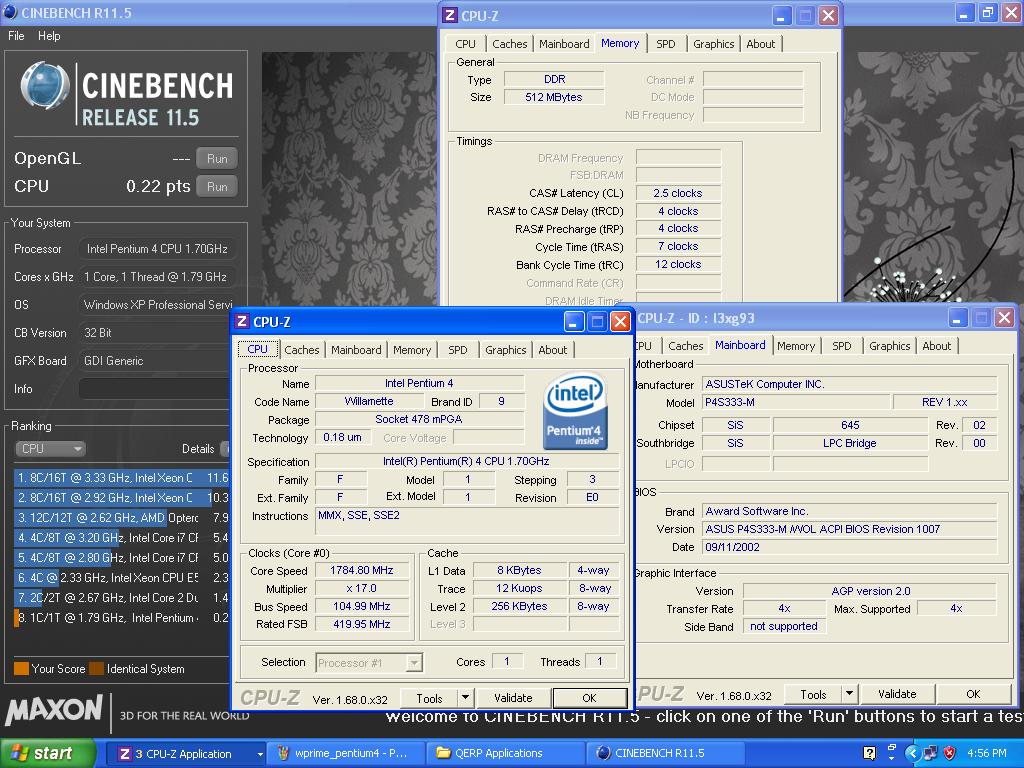
Task: Click Validate in front CPU-Z window
Action: [513, 698]
